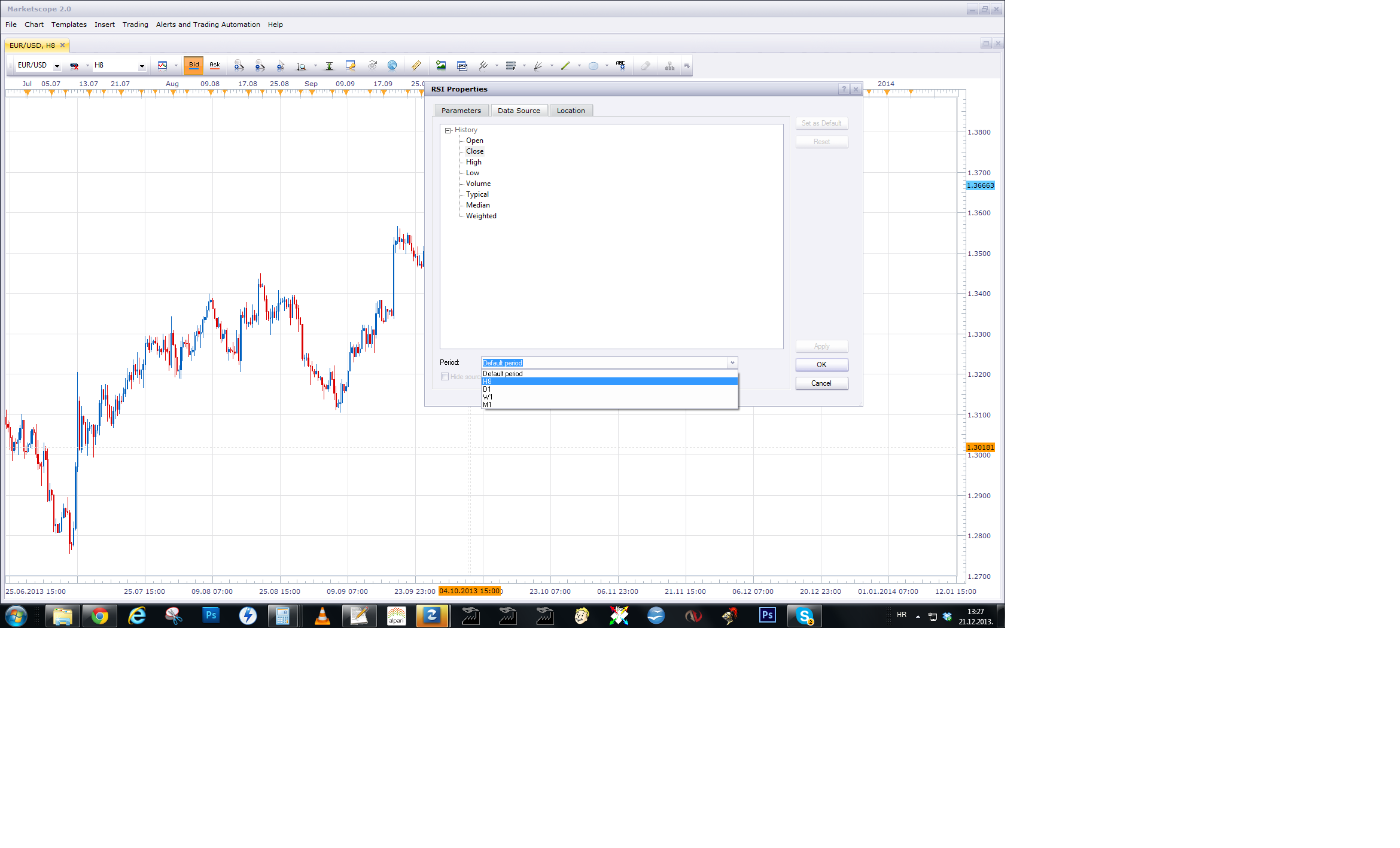Click the chart window snapshot icon
This screenshot has height=848, width=1400.
coord(462,66)
